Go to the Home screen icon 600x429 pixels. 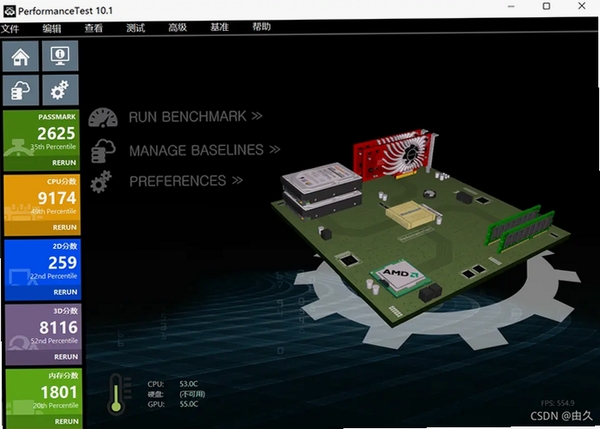tap(21, 56)
